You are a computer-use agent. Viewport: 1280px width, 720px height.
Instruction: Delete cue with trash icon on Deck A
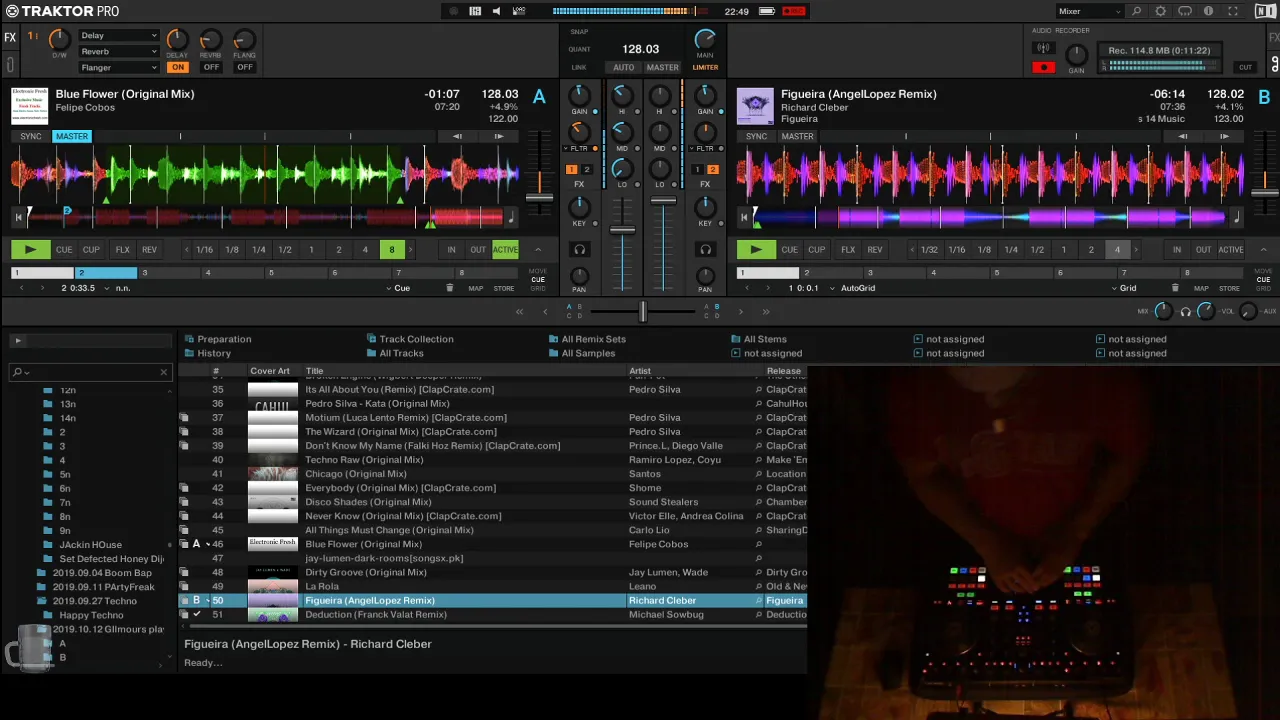449,288
